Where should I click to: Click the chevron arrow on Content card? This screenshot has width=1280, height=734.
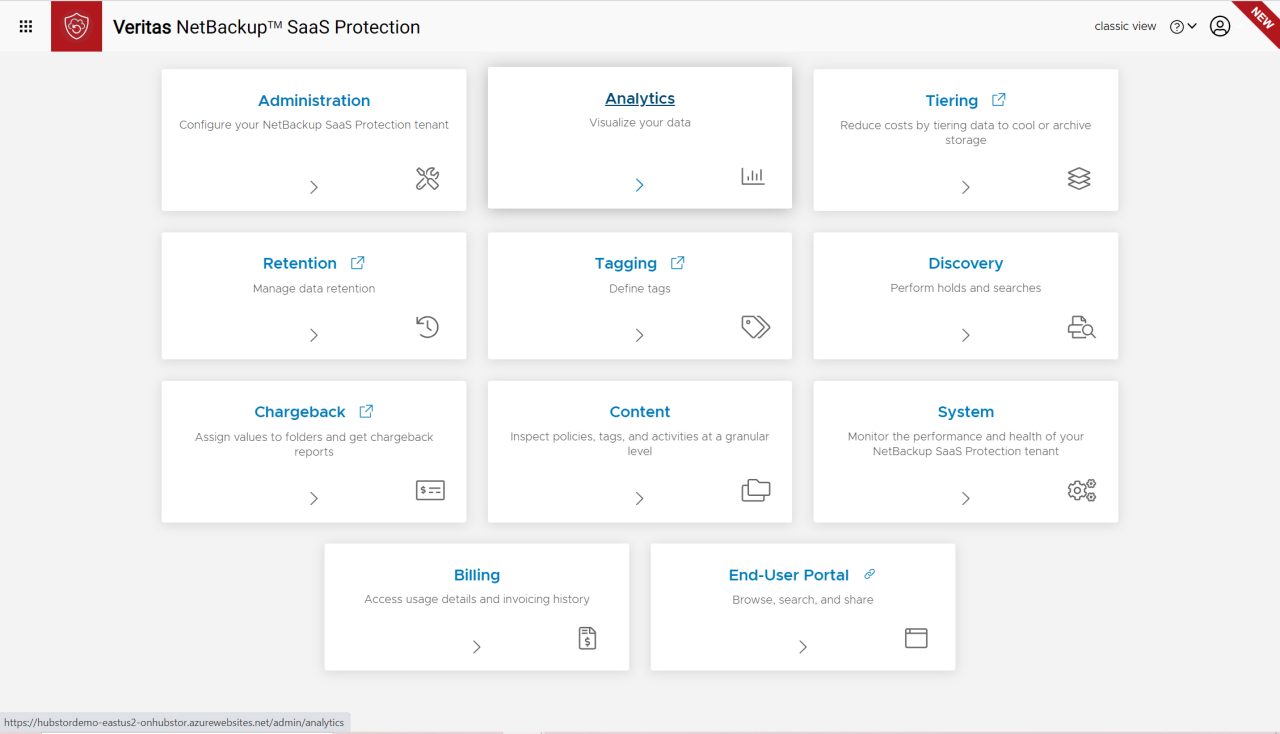pos(640,498)
